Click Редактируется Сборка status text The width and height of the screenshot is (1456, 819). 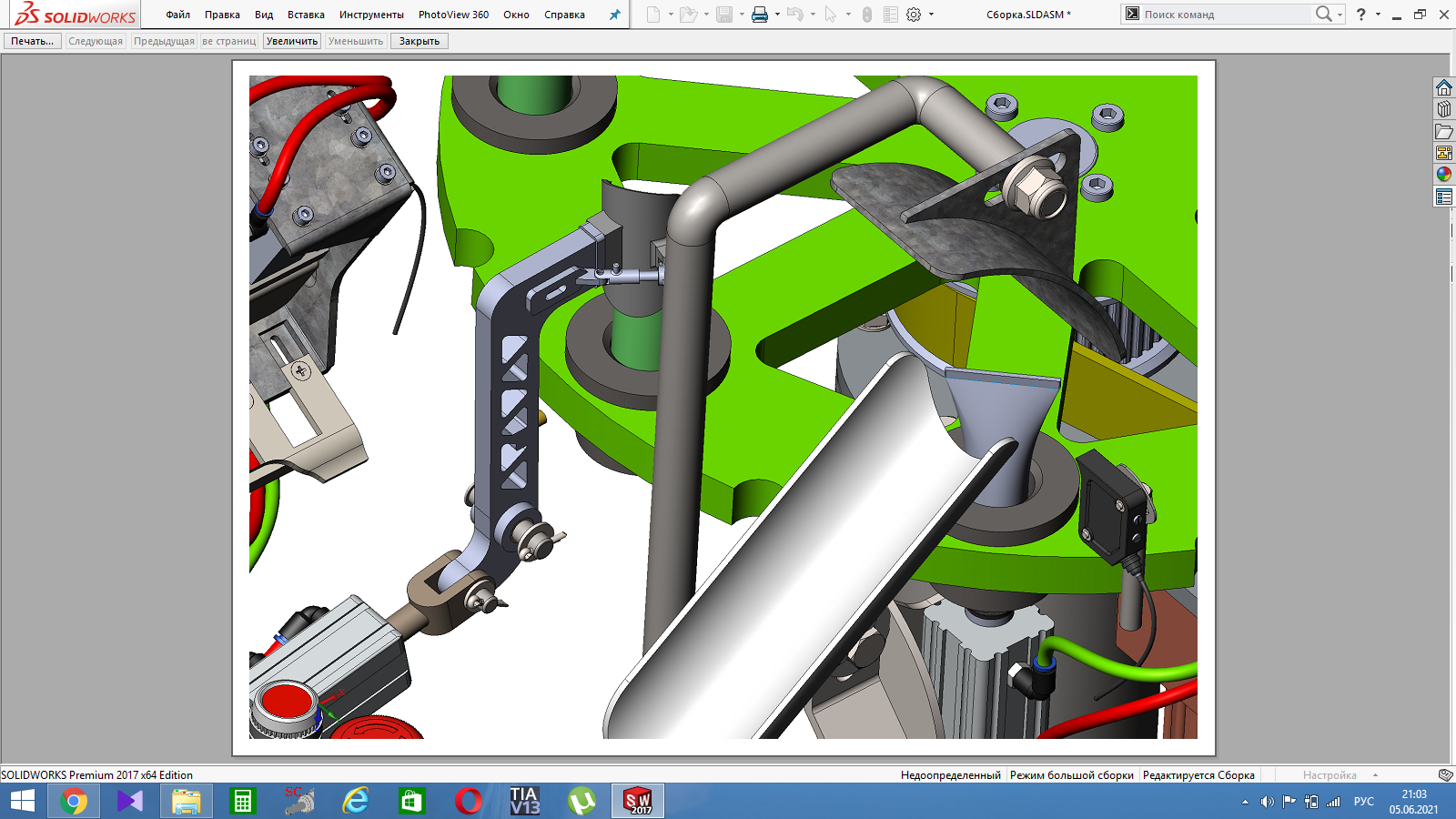tap(1198, 775)
